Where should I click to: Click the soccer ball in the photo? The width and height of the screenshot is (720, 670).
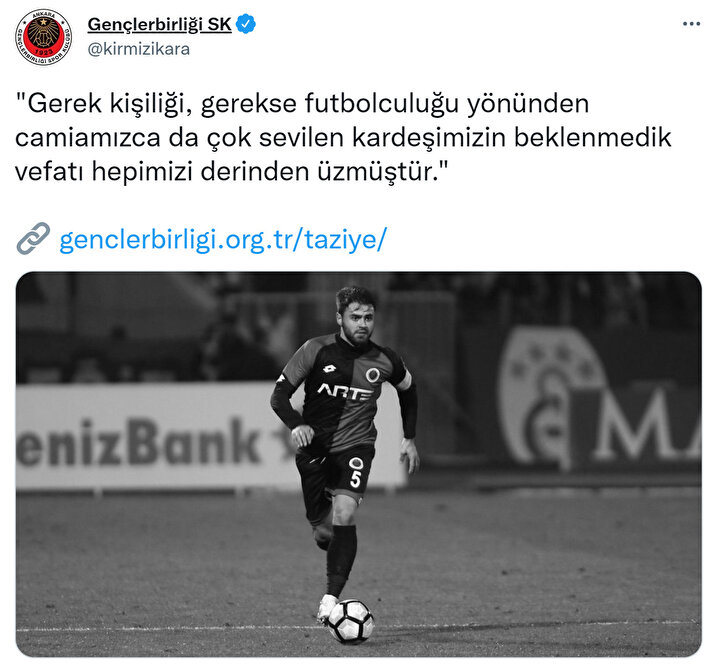pyautogui.click(x=351, y=621)
